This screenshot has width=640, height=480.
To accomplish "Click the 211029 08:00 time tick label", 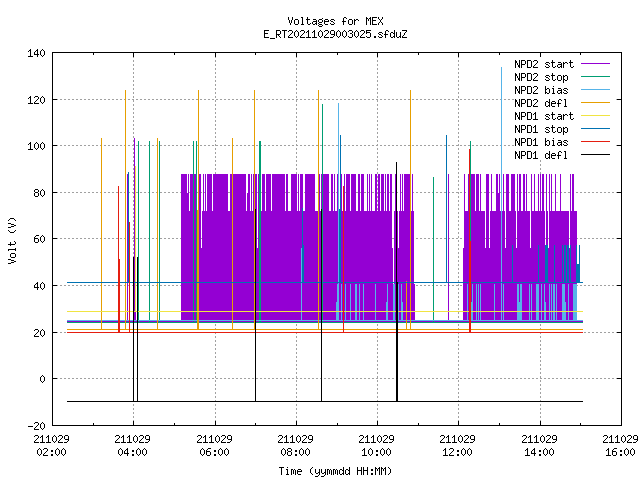I will tap(295, 446).
